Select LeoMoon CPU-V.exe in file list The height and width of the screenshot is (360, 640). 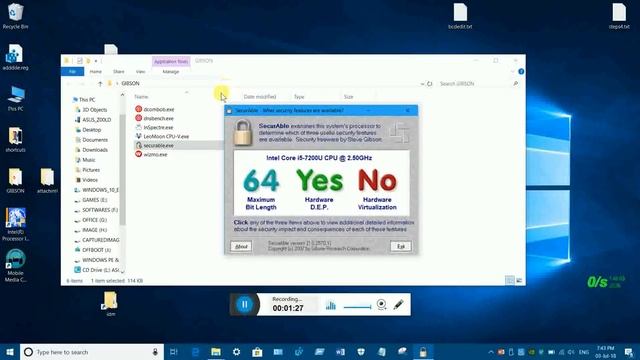tap(162, 136)
